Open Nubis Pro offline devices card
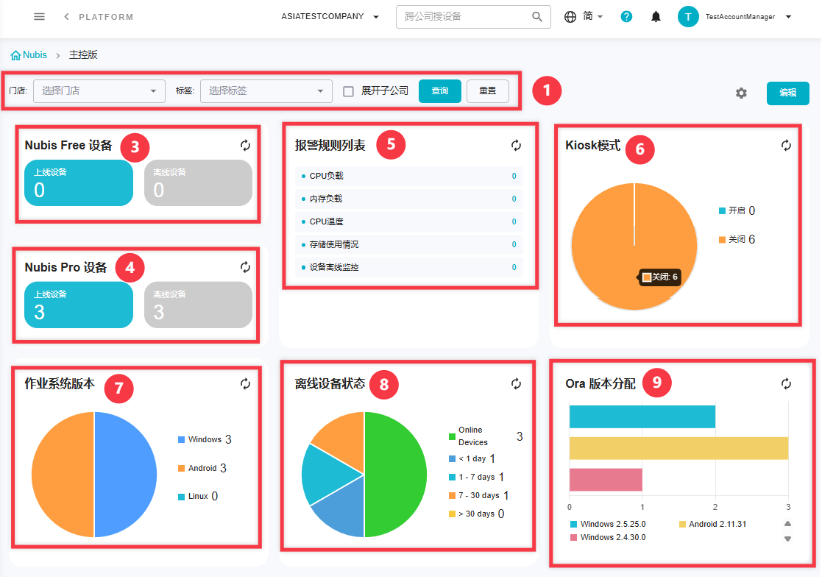 (x=198, y=305)
